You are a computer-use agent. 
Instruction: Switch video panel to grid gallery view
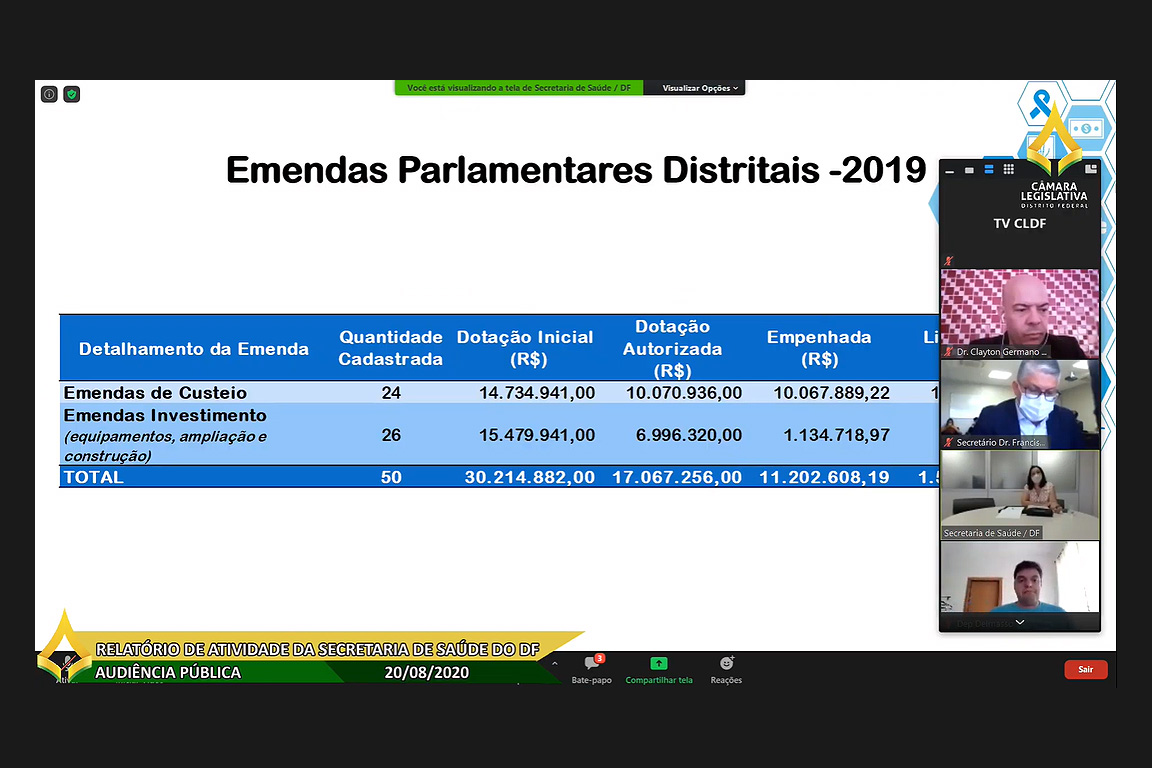[x=1008, y=170]
